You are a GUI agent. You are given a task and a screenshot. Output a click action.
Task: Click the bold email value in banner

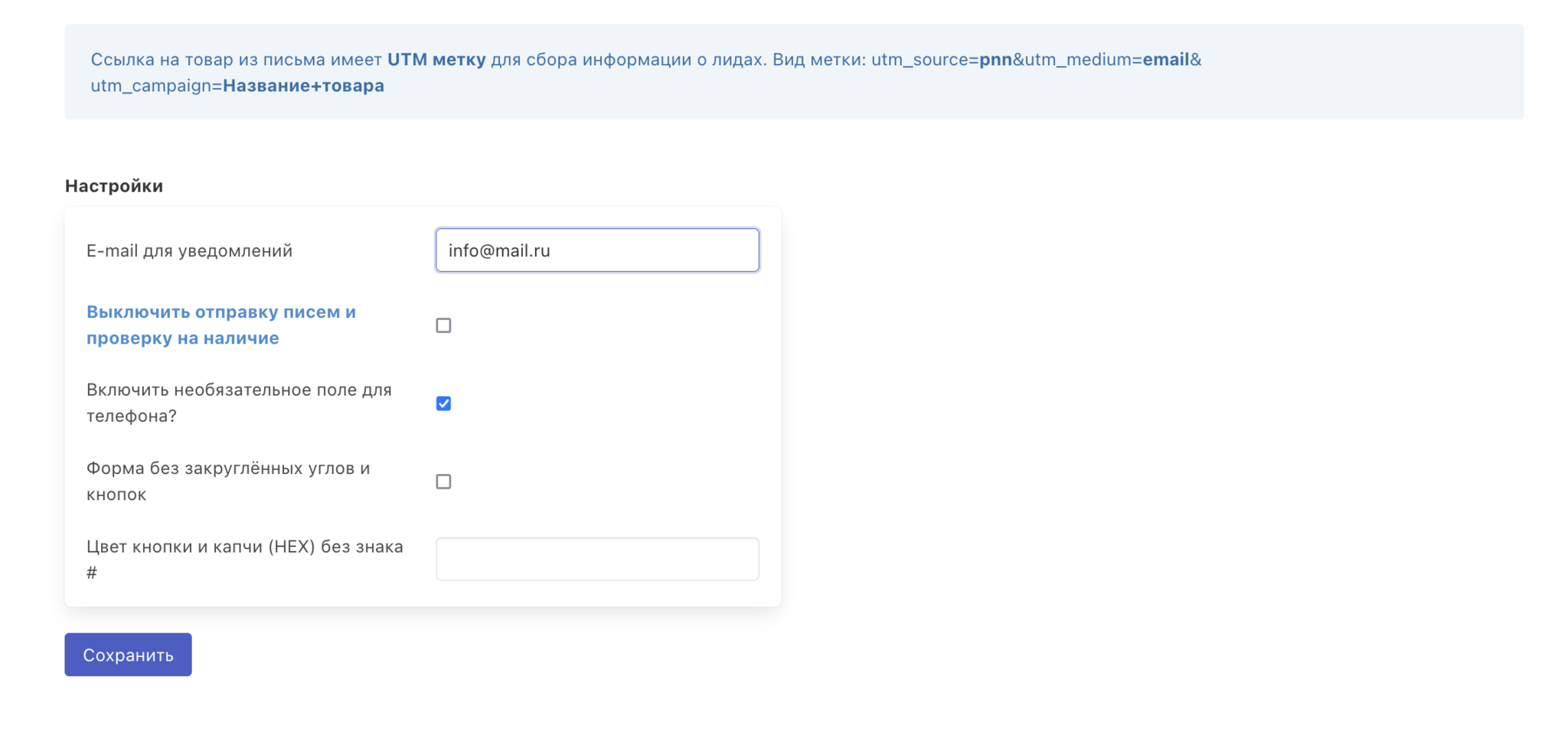[1165, 59]
